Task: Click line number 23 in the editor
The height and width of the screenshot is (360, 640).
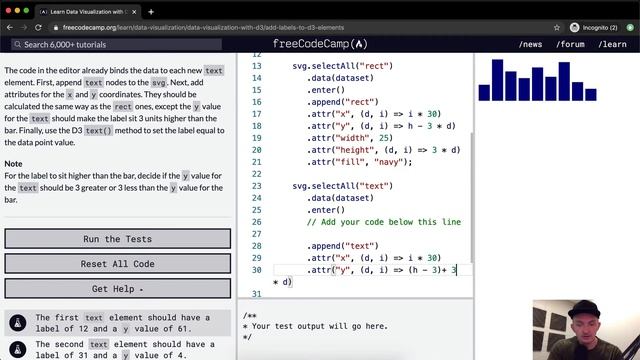Action: 256,186
